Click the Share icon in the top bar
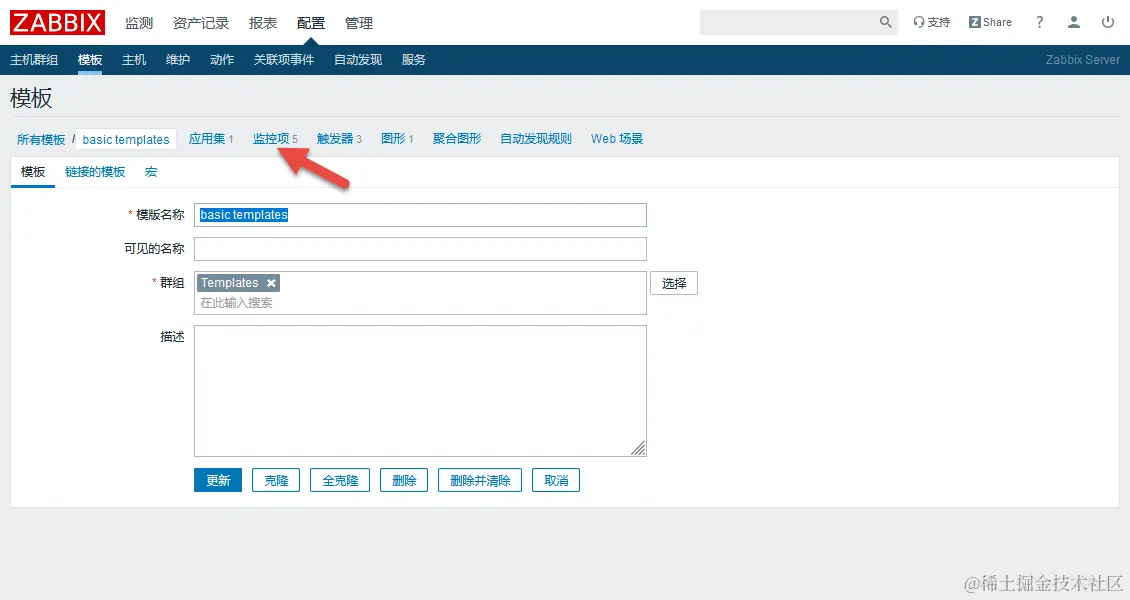 coord(989,21)
